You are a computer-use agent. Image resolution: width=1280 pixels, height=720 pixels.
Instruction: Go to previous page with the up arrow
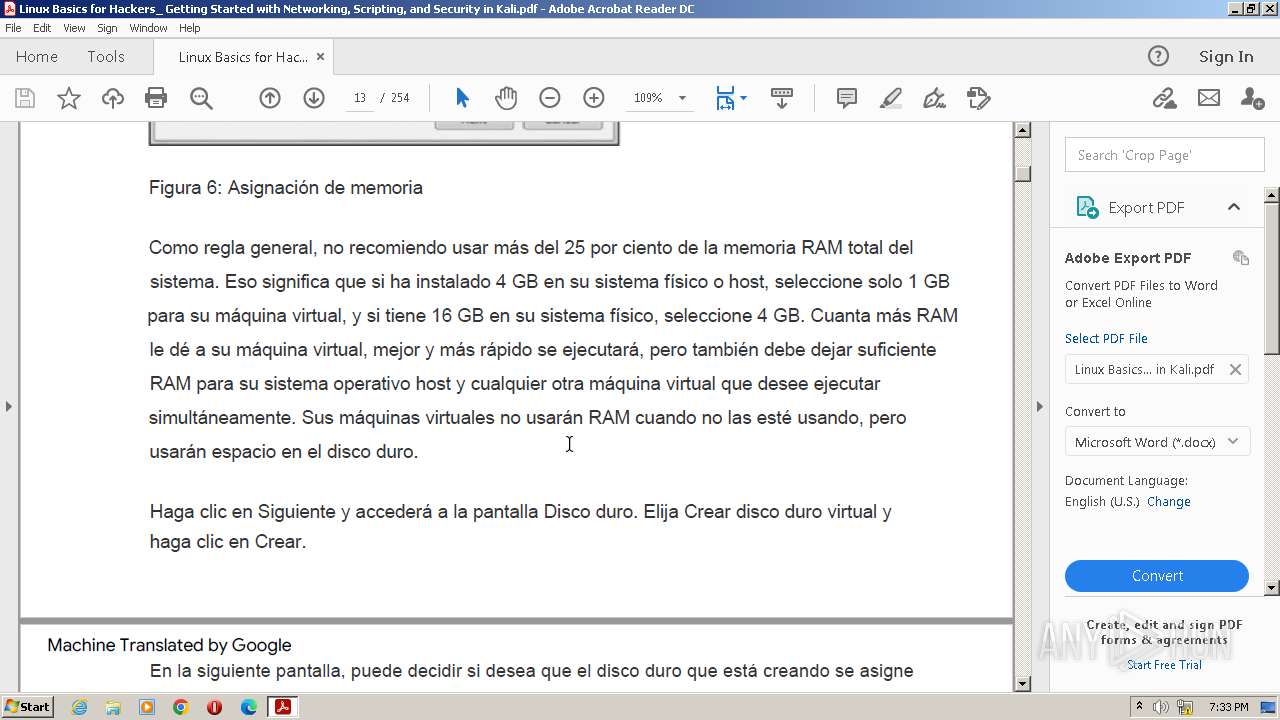[270, 98]
